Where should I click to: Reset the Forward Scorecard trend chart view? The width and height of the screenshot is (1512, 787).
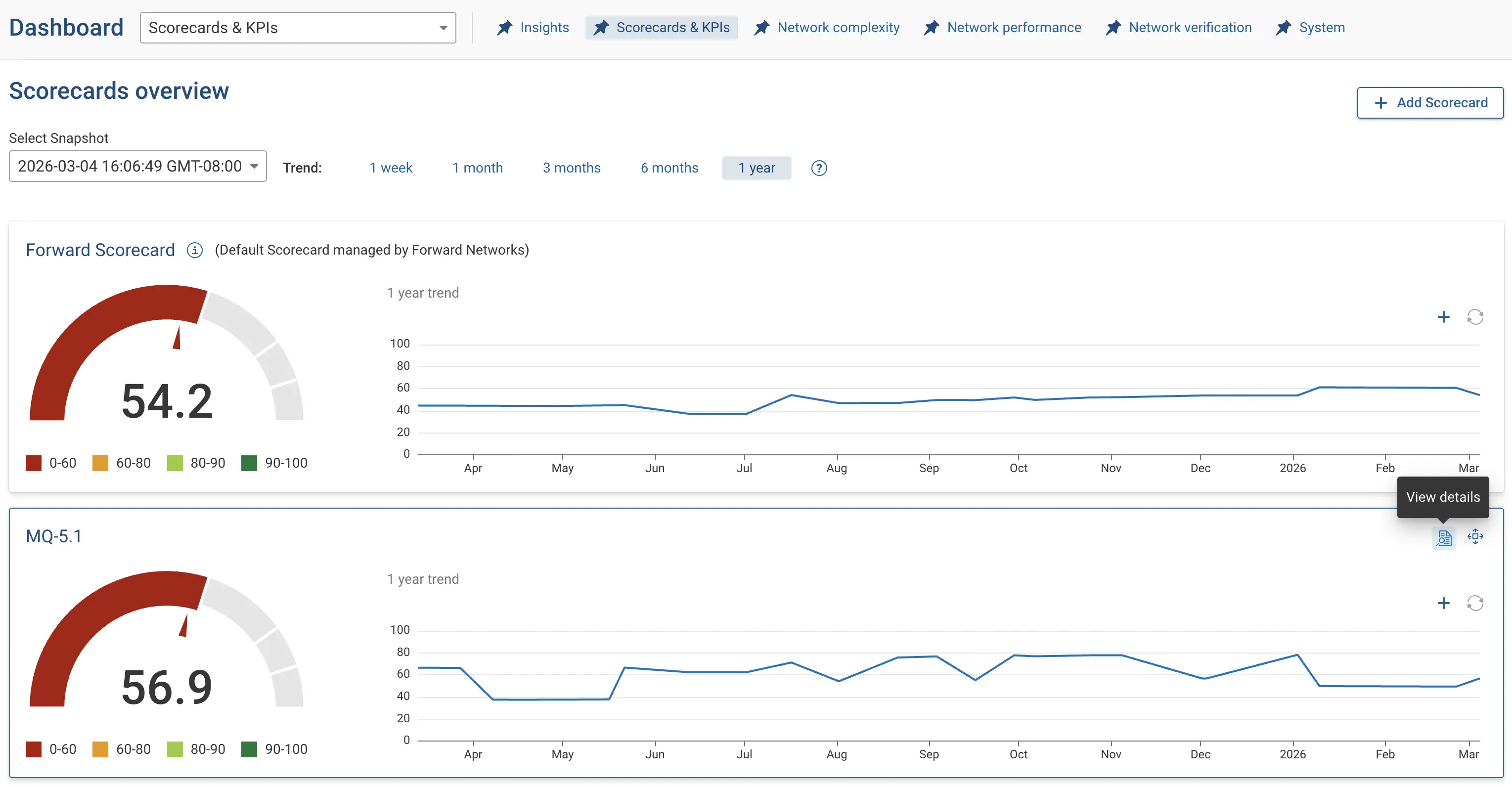coord(1475,317)
